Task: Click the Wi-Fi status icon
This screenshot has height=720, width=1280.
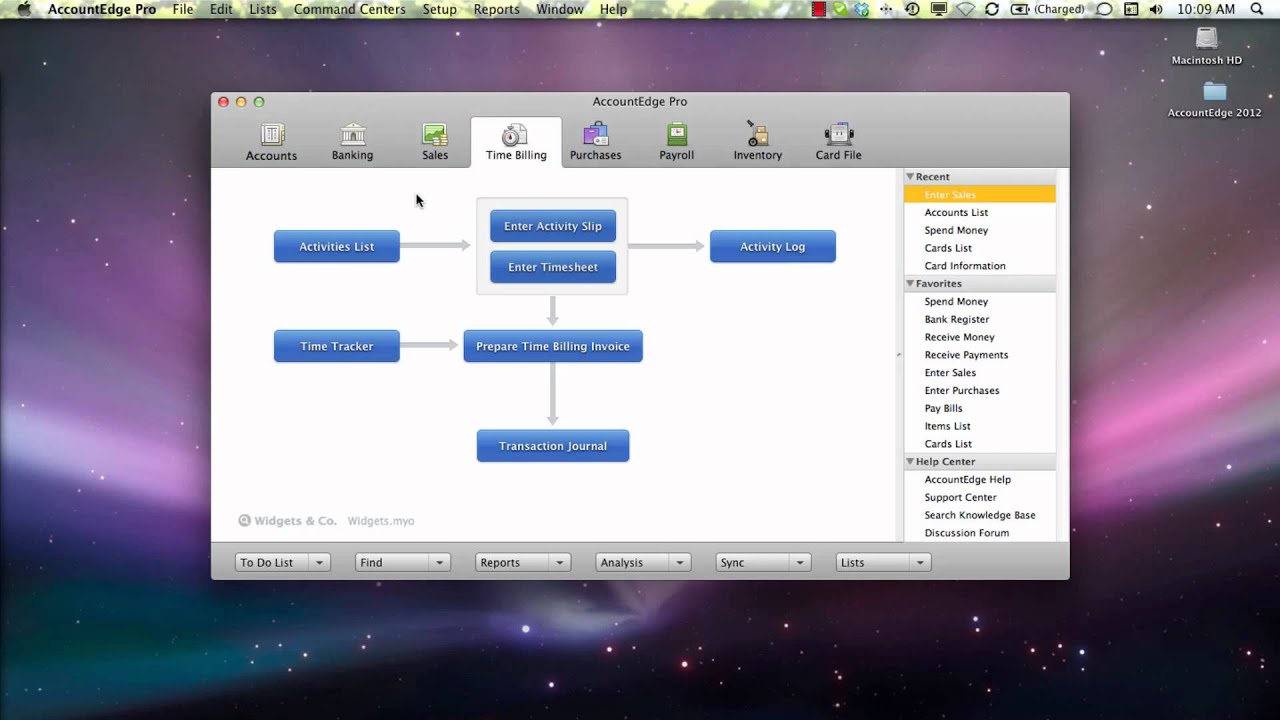Action: click(x=965, y=9)
